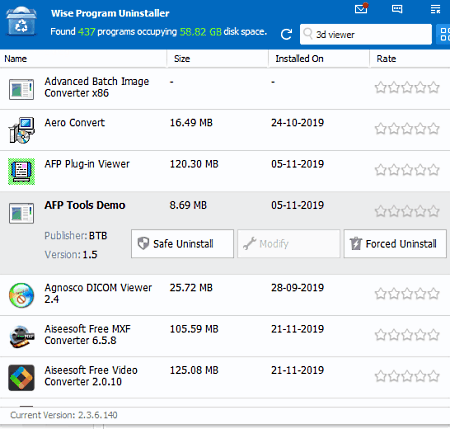Open the feedback chat icon

click(x=397, y=9)
